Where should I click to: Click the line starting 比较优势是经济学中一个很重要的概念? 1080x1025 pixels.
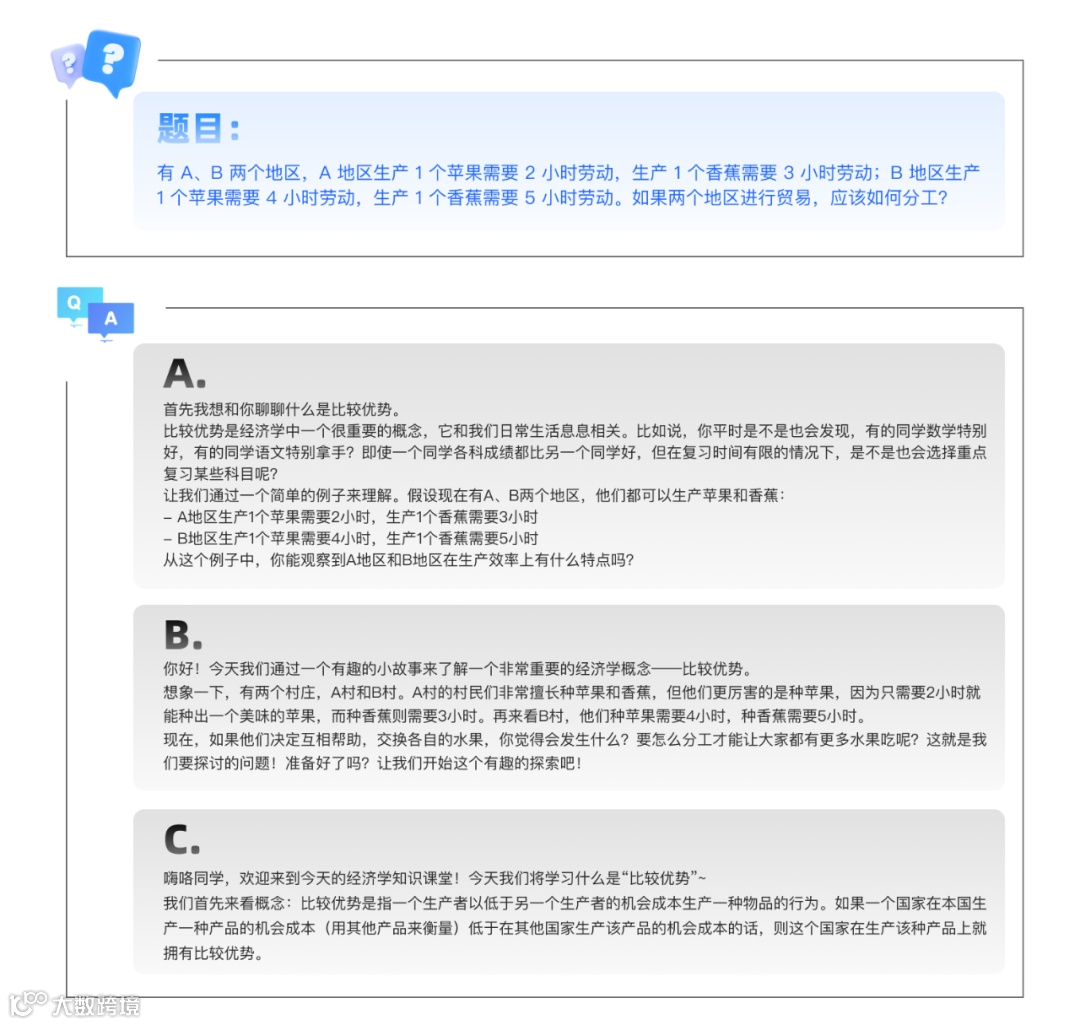click(x=575, y=431)
